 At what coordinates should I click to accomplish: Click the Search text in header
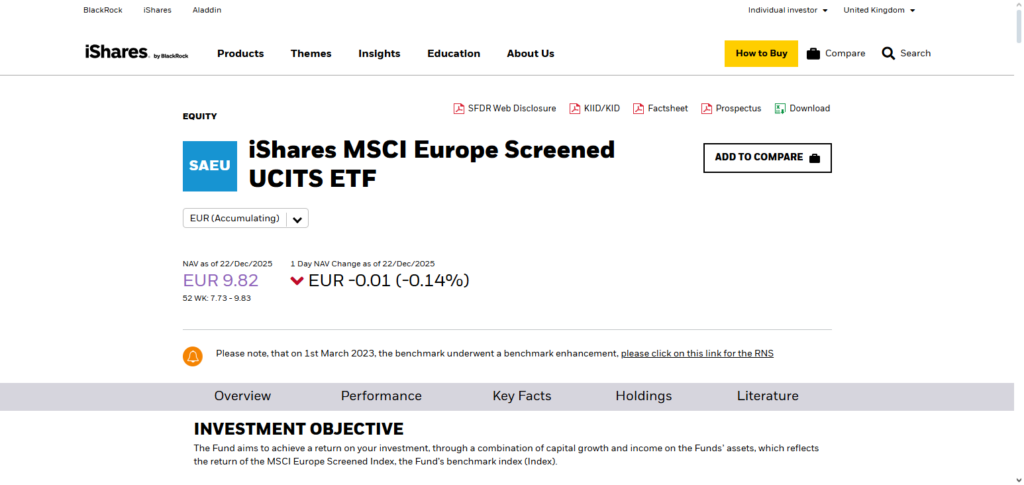[916, 54]
